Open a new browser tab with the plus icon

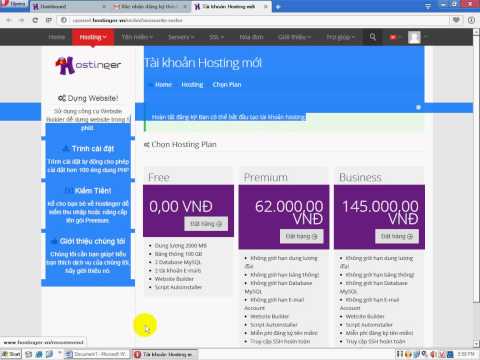278,6
